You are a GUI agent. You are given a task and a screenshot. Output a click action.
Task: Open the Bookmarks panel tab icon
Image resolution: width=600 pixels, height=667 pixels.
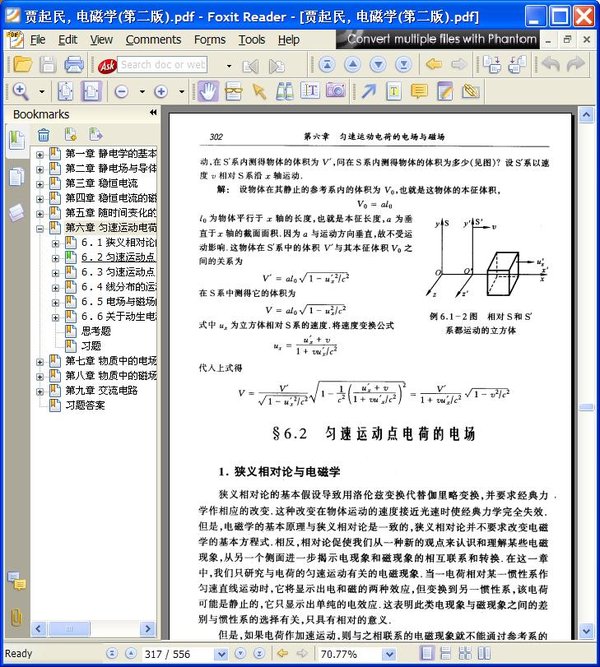click(x=17, y=139)
